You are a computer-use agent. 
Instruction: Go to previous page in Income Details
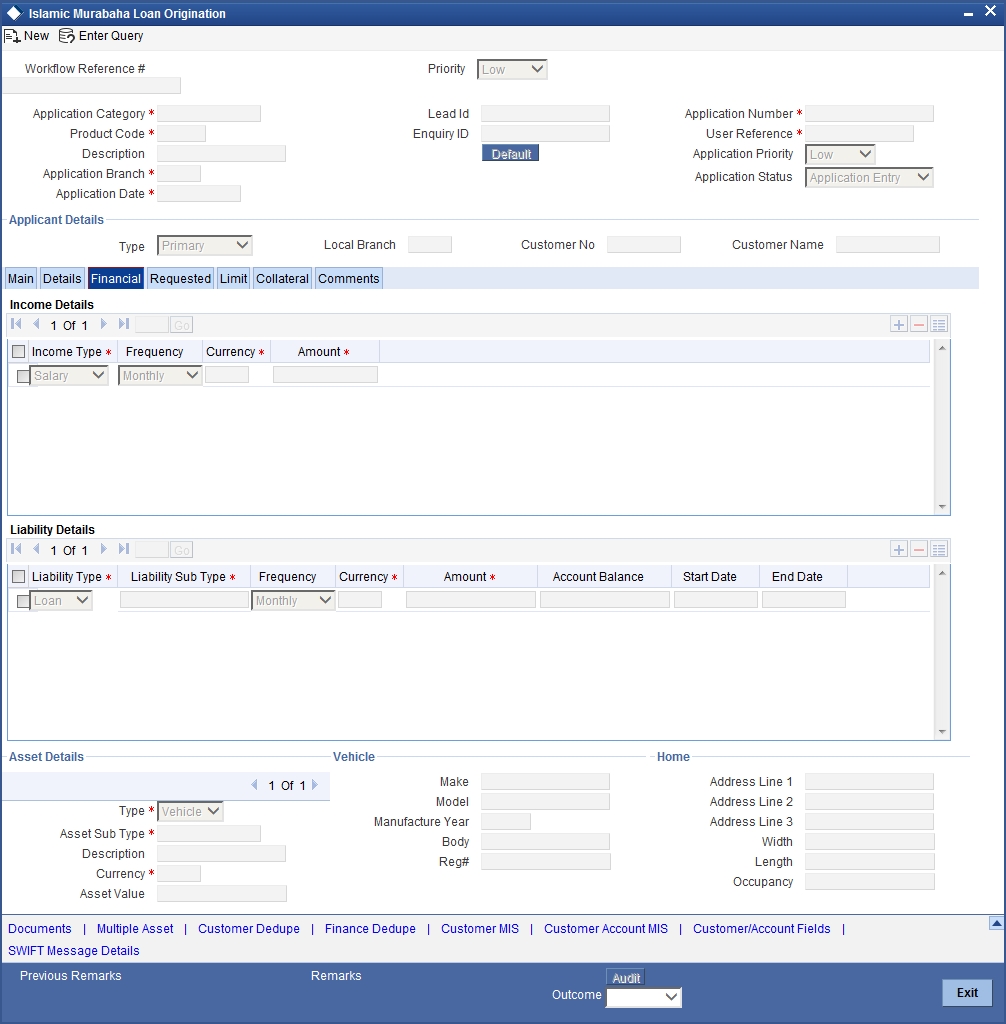click(37, 324)
